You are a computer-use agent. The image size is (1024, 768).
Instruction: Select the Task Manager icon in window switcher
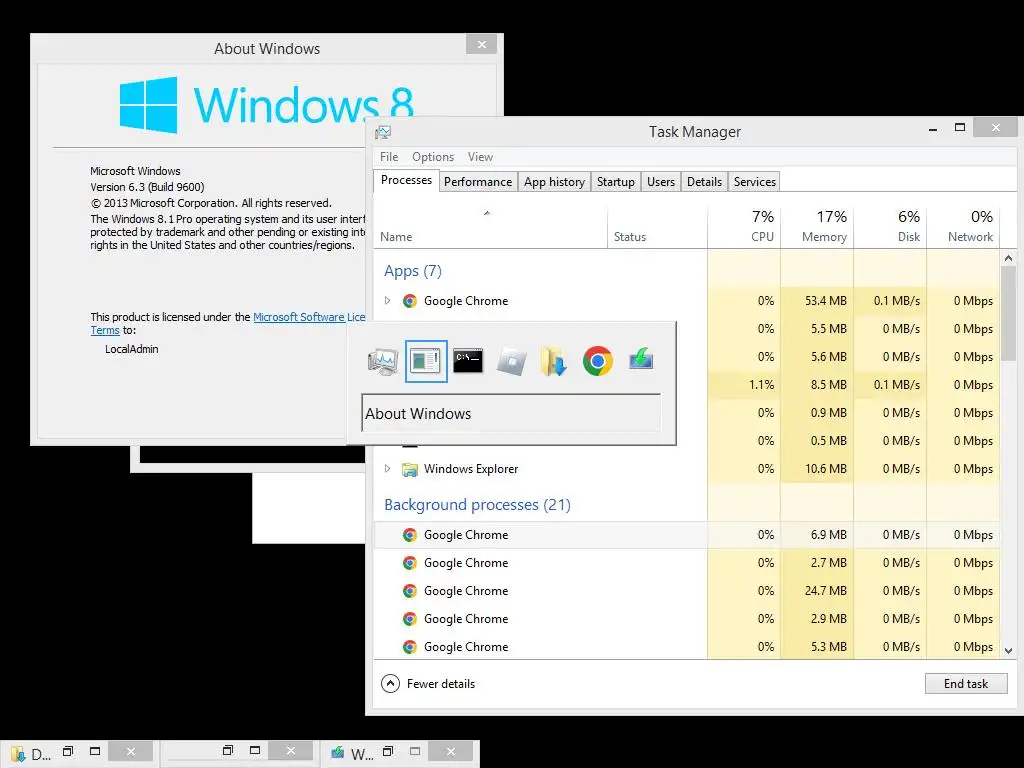tap(383, 361)
